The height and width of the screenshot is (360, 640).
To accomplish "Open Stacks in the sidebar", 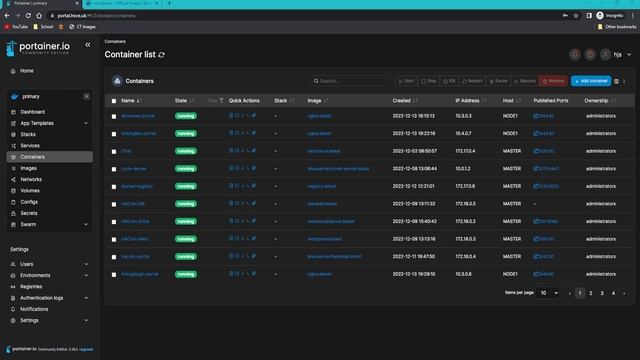I will 28,134.
